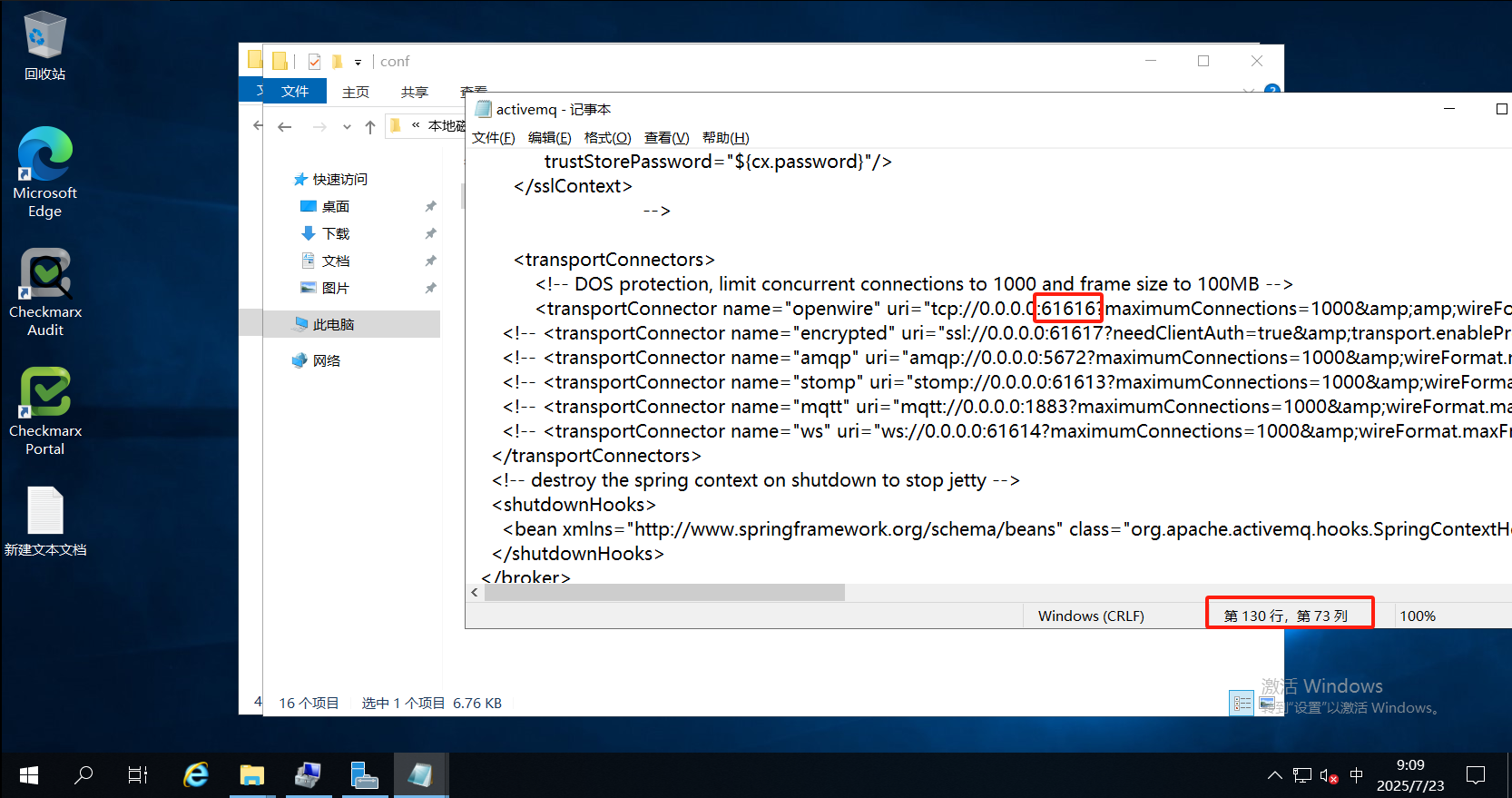Open 图片 in the Explorer sidebar
The image size is (1512, 798).
pos(336,289)
